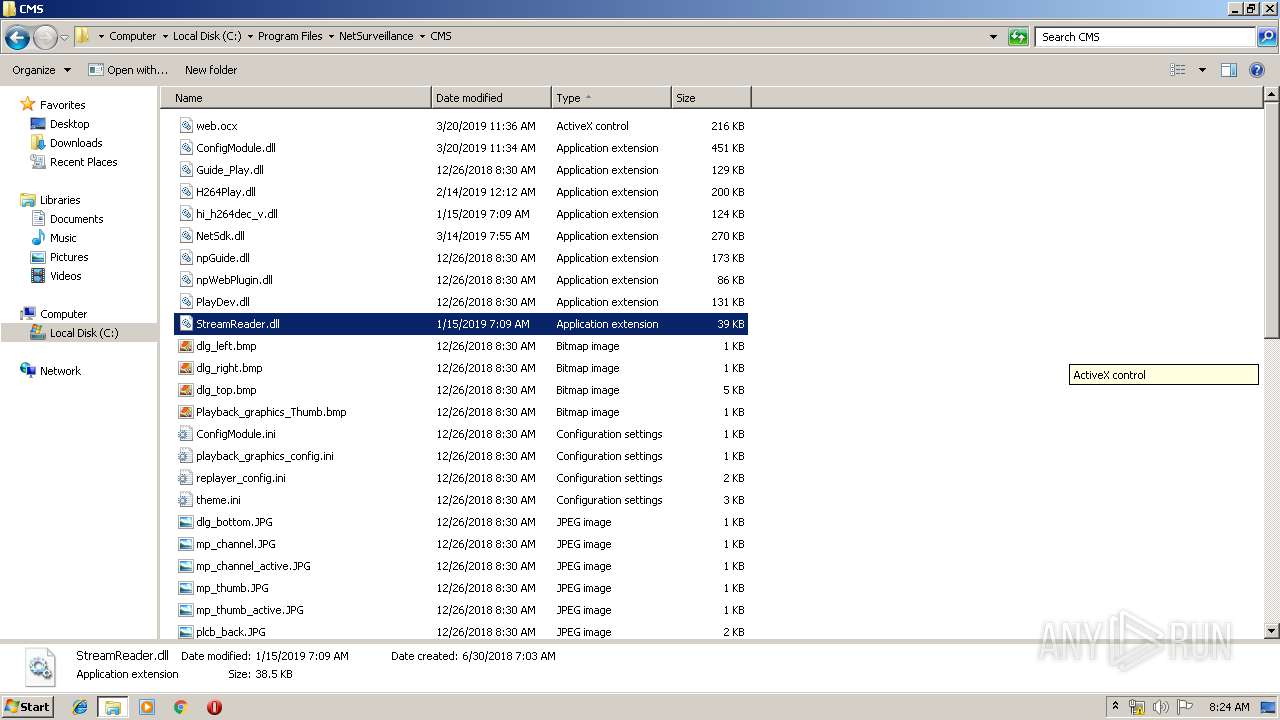This screenshot has width=1280, height=720.
Task: Select the theme.ini file name
Action: point(218,500)
